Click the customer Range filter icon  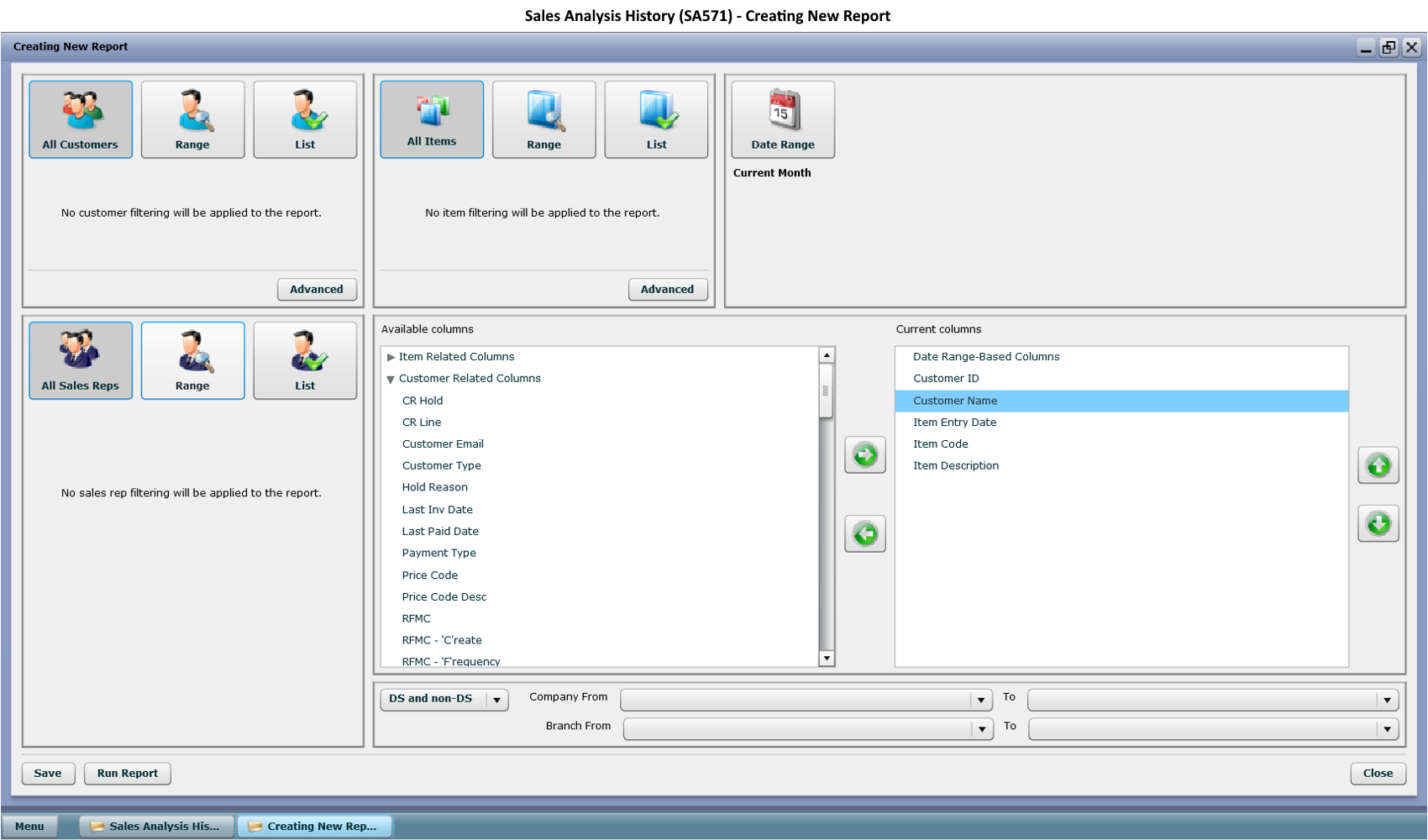(x=192, y=118)
